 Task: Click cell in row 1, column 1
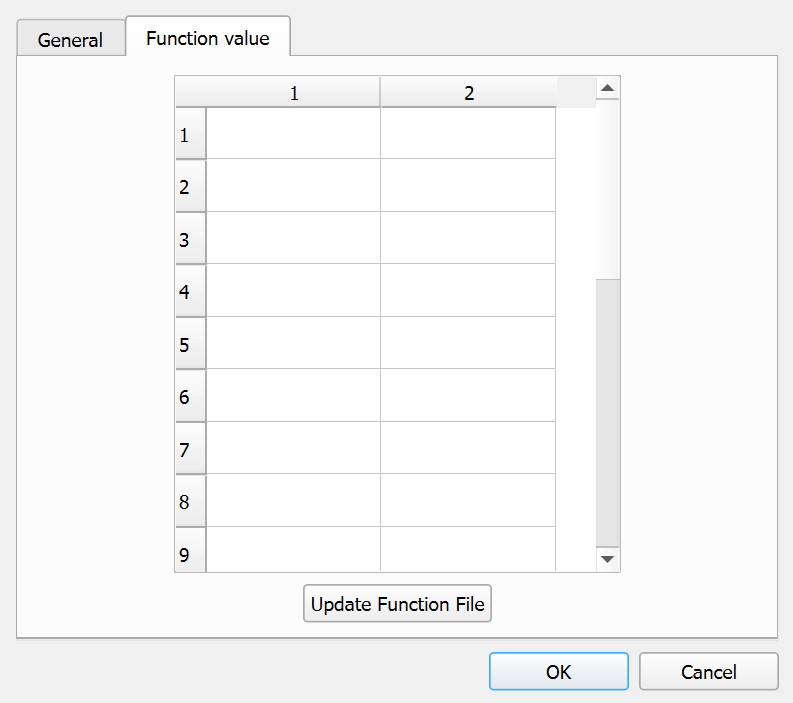(x=293, y=134)
